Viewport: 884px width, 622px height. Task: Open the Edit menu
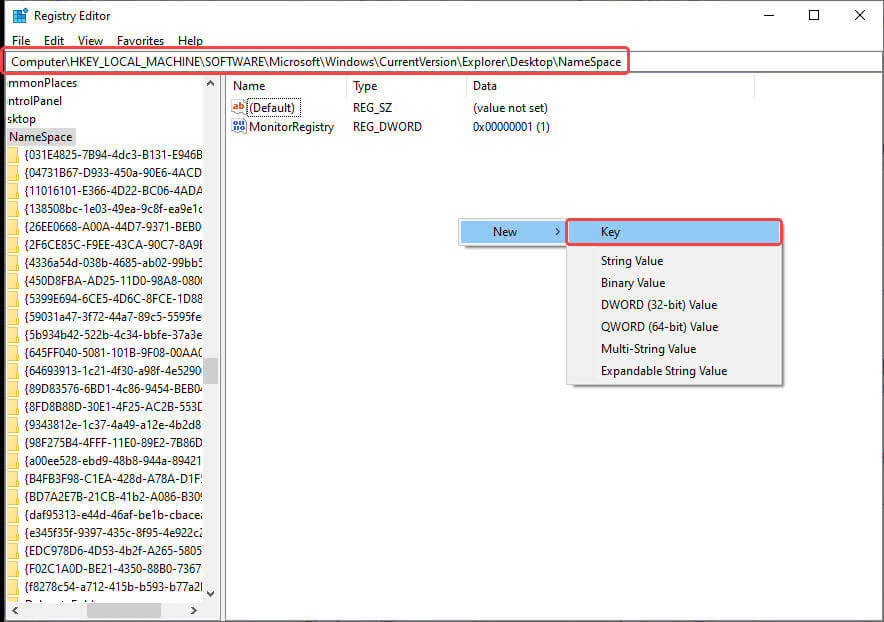coord(54,41)
